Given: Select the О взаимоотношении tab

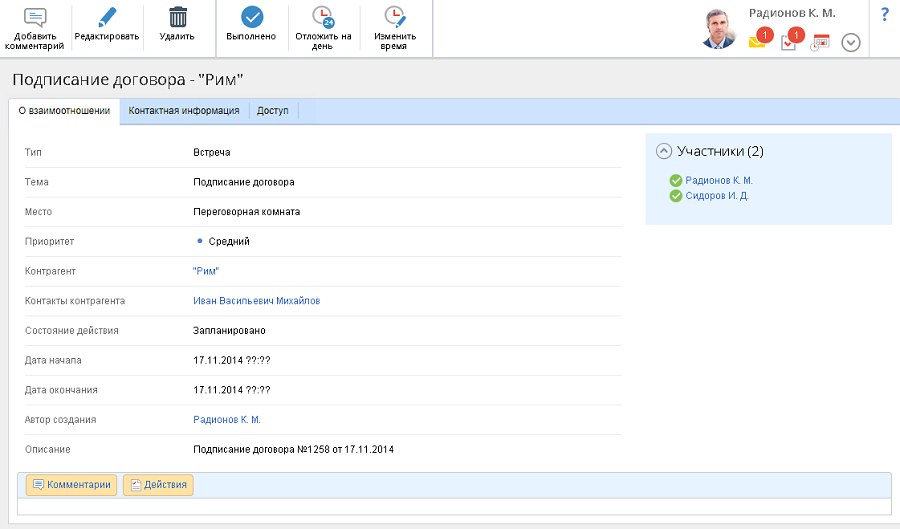Looking at the screenshot, I should click(x=64, y=111).
